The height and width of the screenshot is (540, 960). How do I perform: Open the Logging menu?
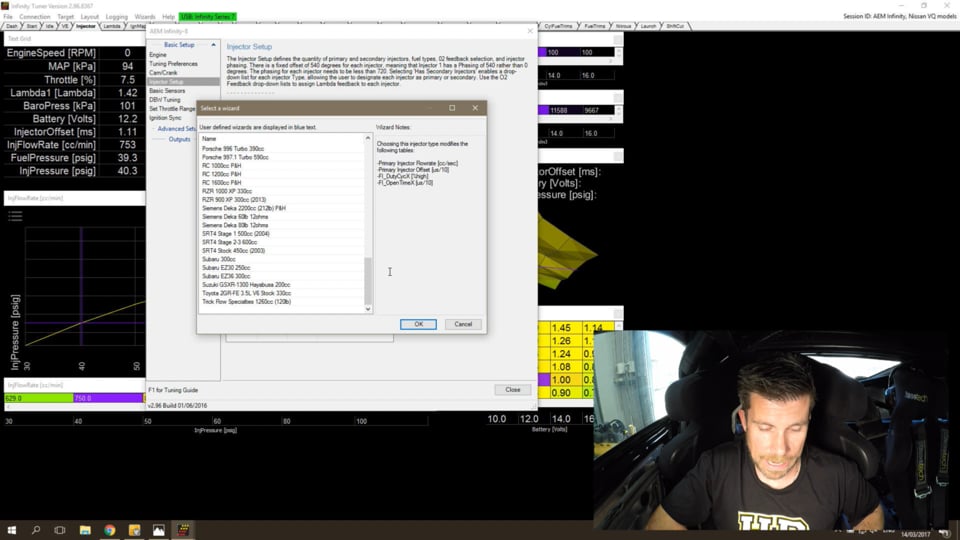(x=116, y=17)
